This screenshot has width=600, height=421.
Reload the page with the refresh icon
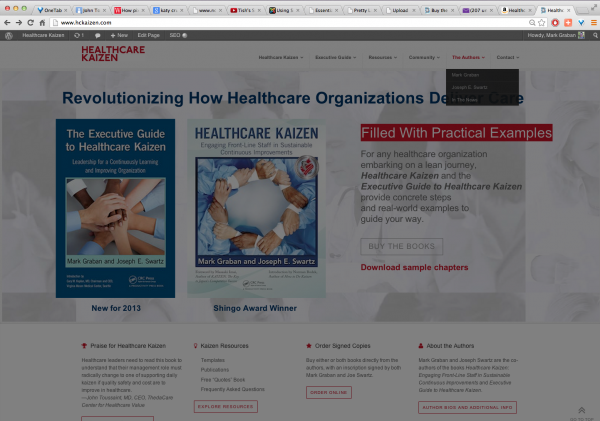point(31,23)
